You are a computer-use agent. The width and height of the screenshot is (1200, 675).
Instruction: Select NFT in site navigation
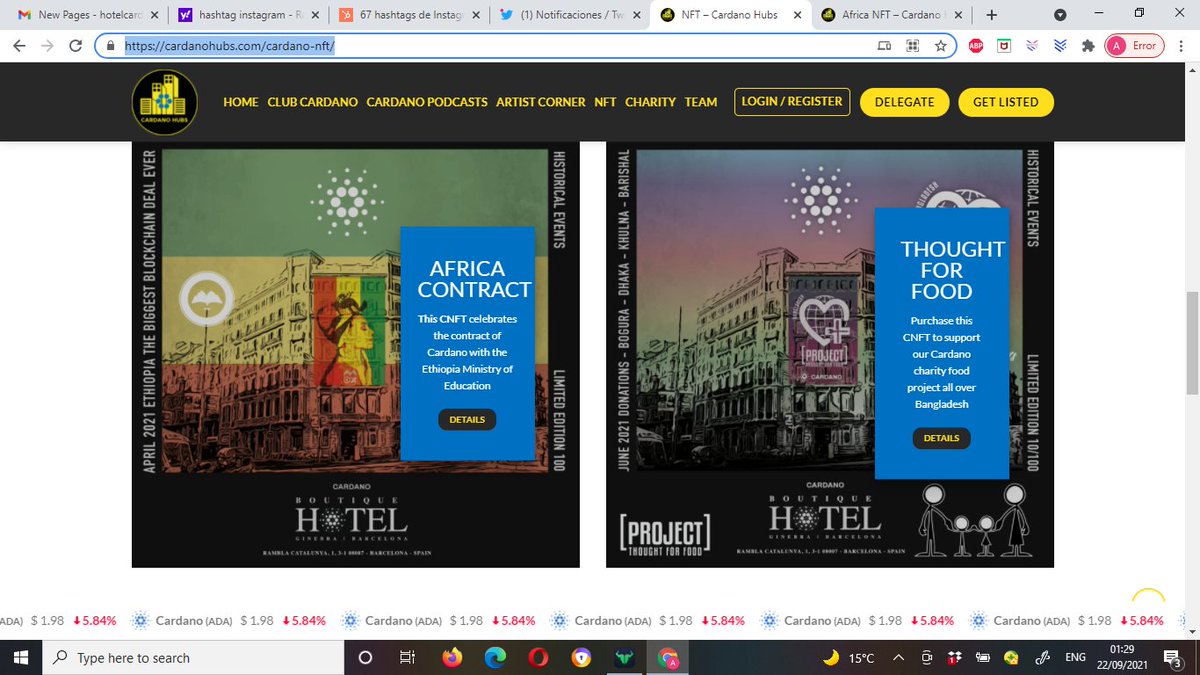(605, 102)
